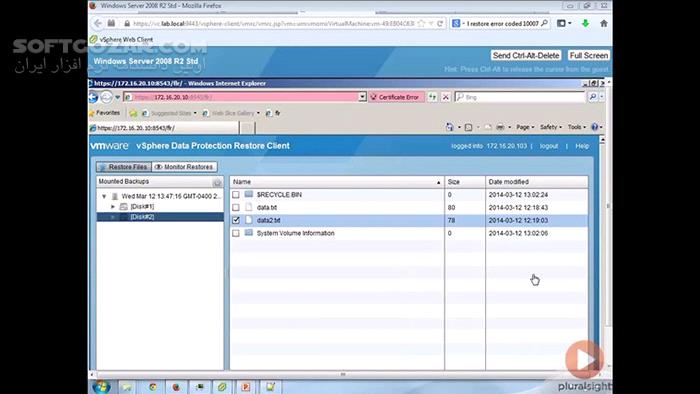This screenshot has width=700, height=394.
Task: Click Internet Explorer forward button
Action: pos(106,97)
